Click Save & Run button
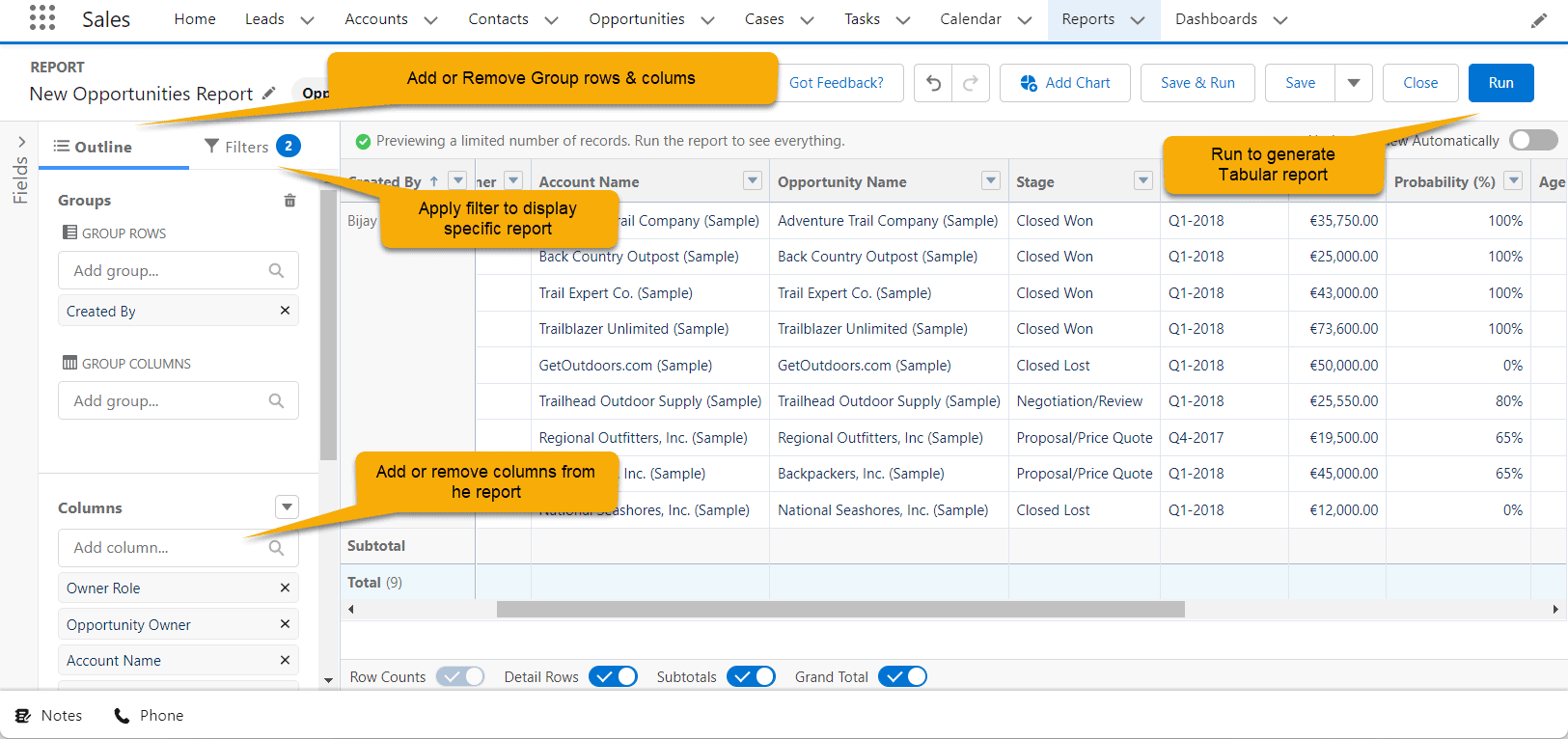Viewport: 1568px width, 739px height. pyautogui.click(x=1197, y=83)
